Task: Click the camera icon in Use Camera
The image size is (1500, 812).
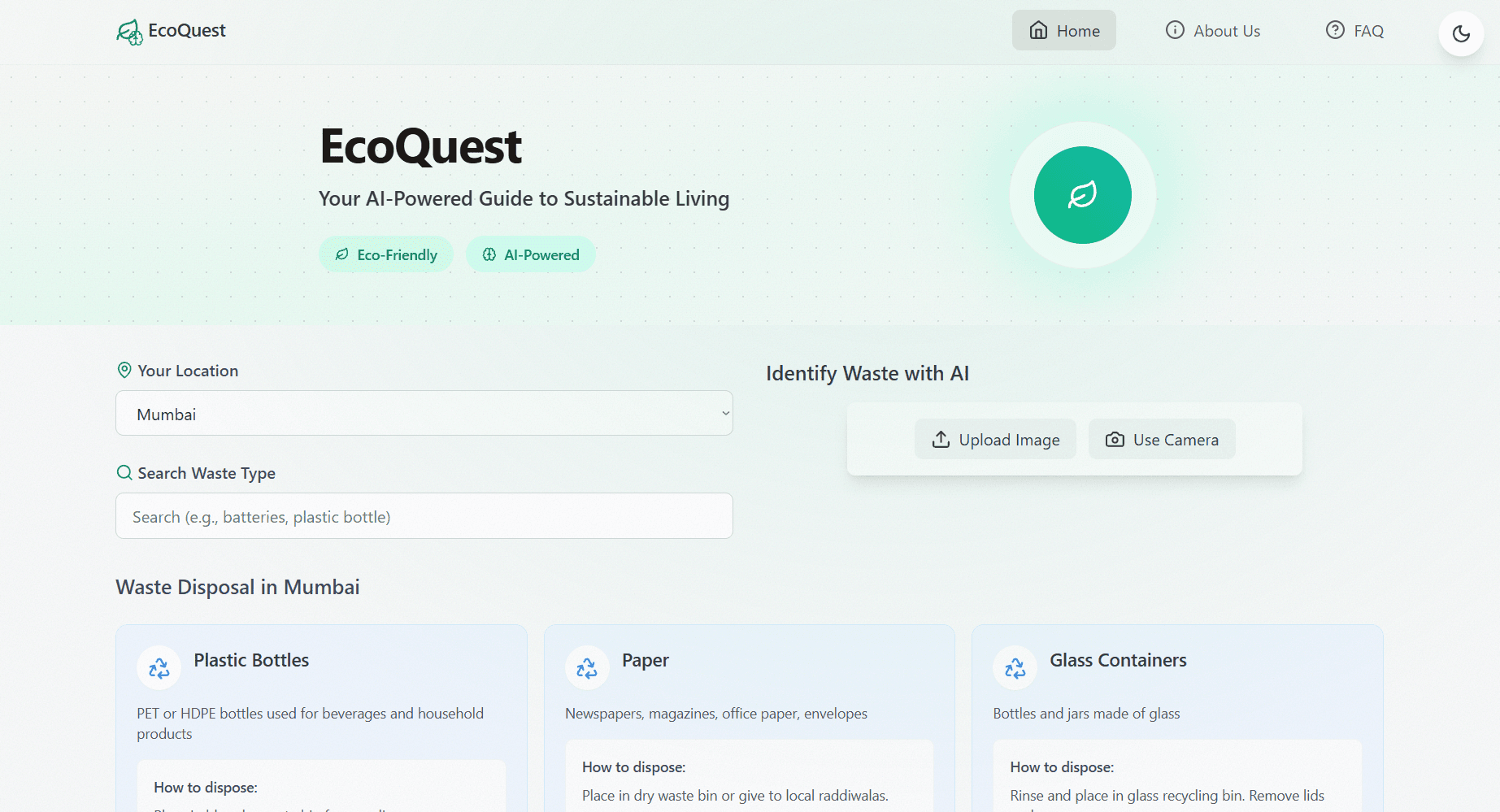Action: pyautogui.click(x=1115, y=440)
